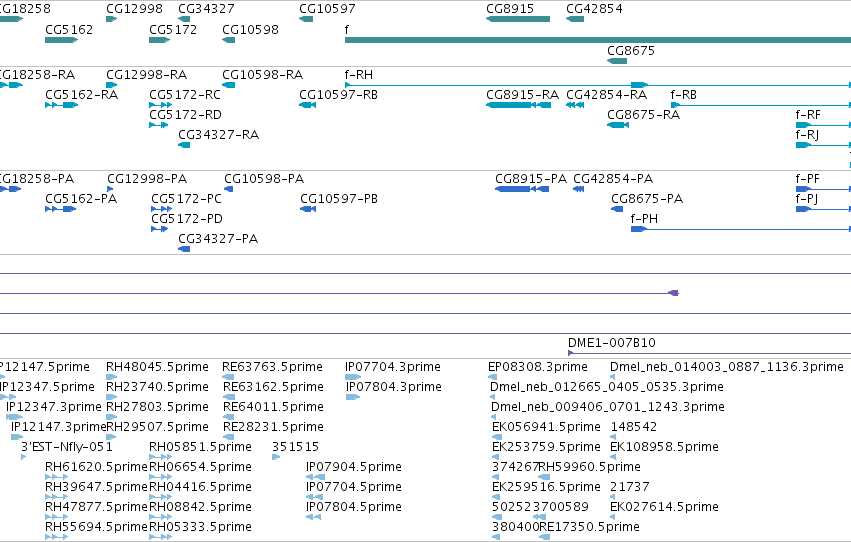Select the f-PJ protein label
The height and width of the screenshot is (542, 851).
[x=806, y=199]
